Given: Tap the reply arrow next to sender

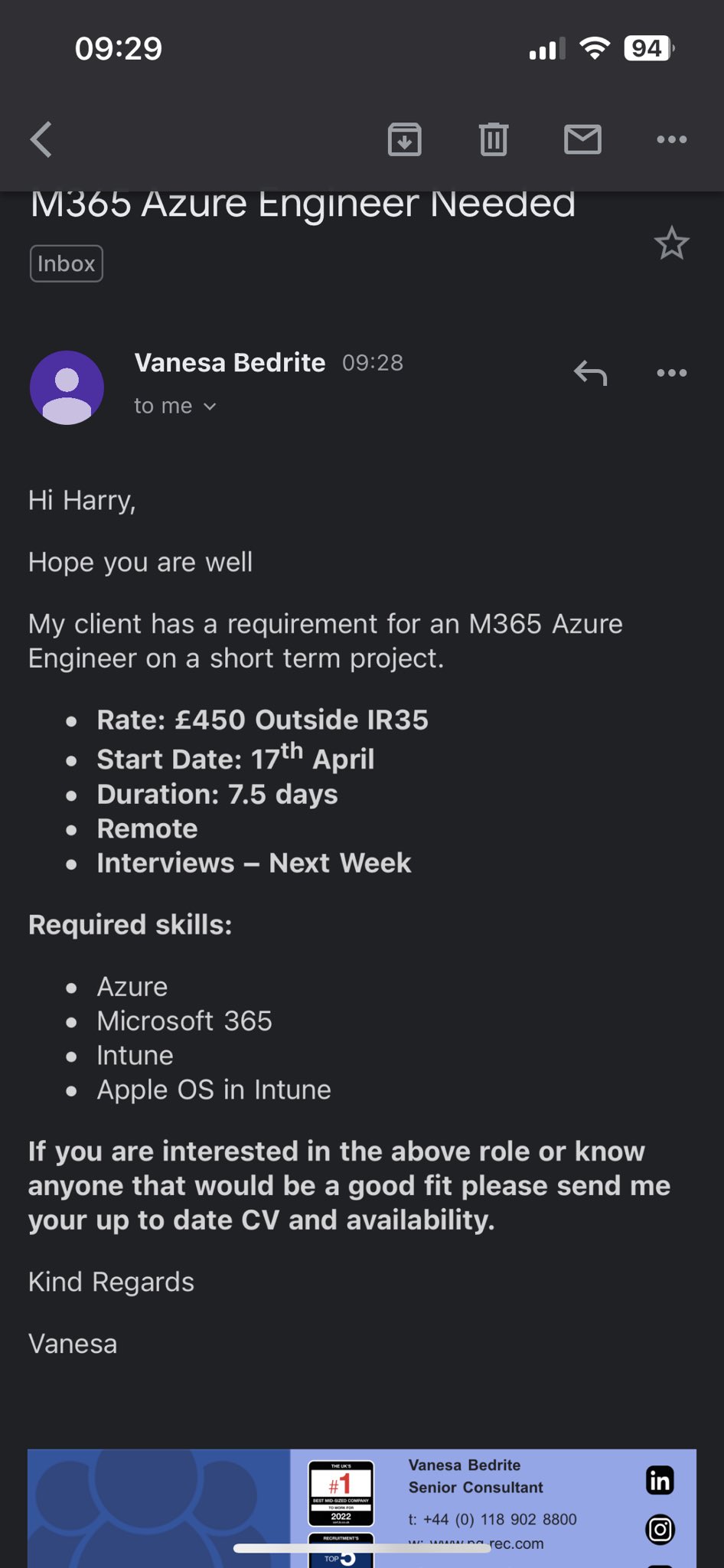Looking at the screenshot, I should coord(590,374).
